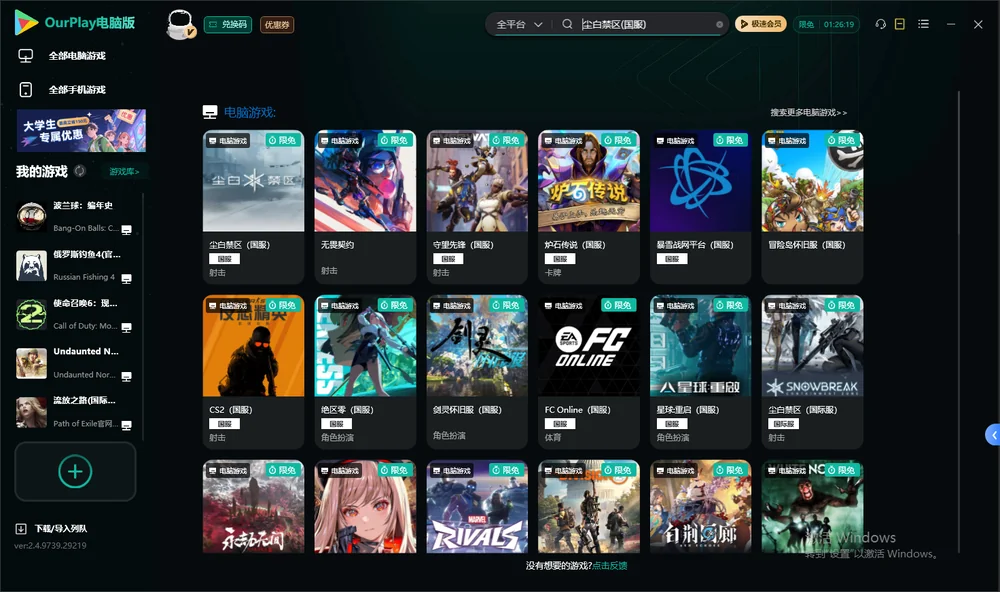Screen dimensions: 1000x592
Task: Click the search field containing 尘白禁区(国服)
Action: (645, 24)
